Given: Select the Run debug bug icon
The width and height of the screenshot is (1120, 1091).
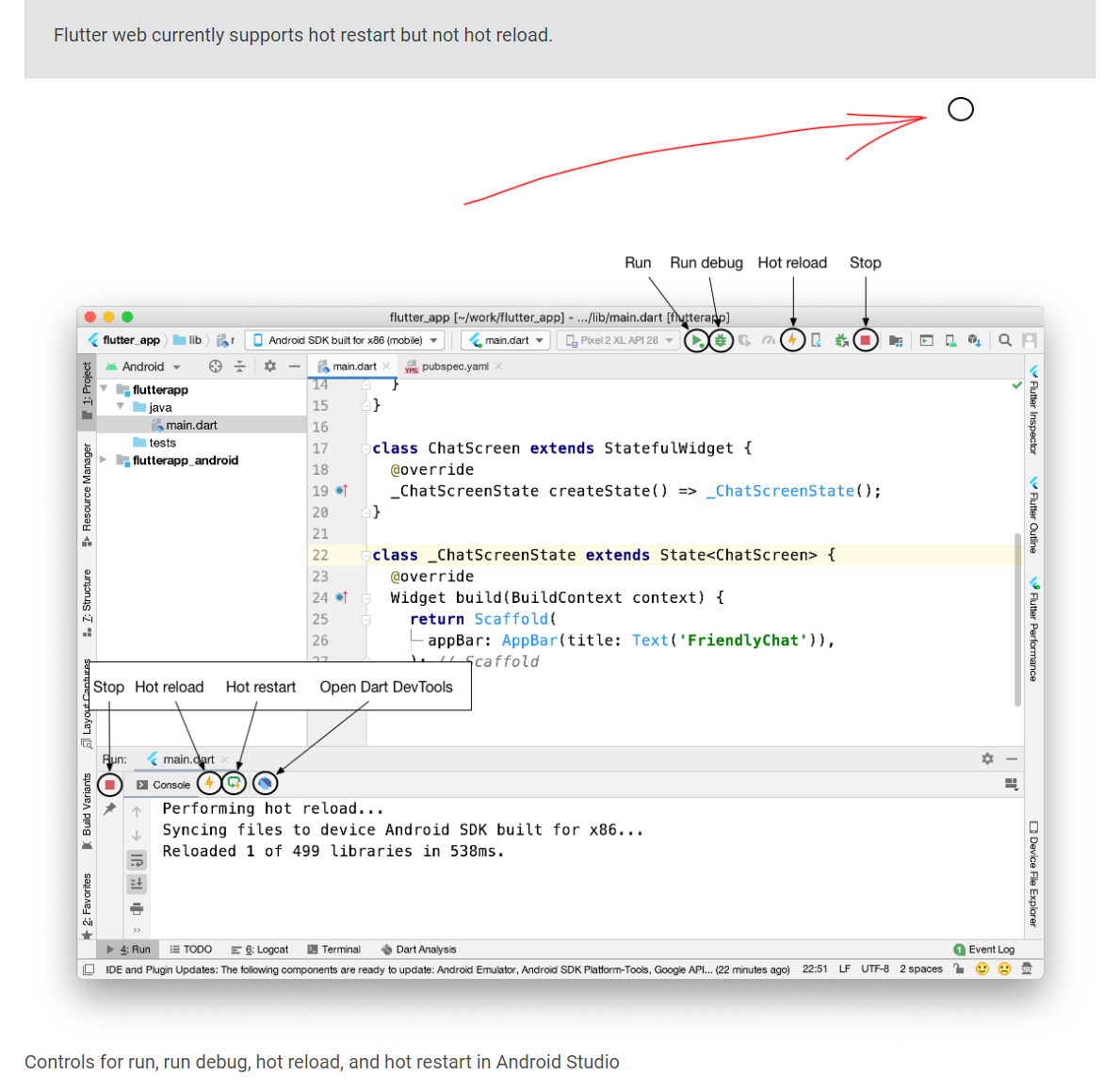Looking at the screenshot, I should point(721,340).
